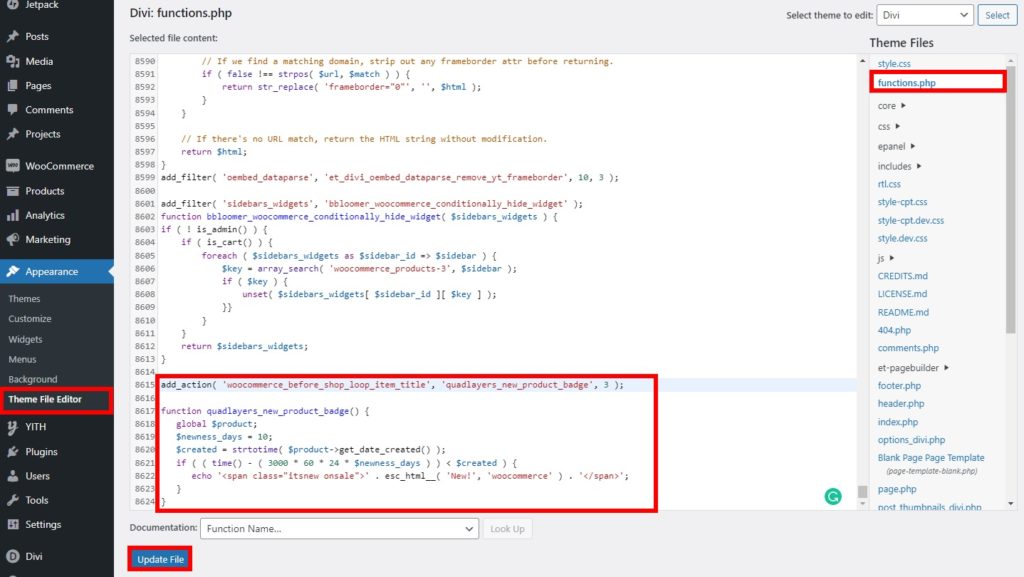Click the Appearance paintbrush icon
The width and height of the screenshot is (1024, 577).
(12, 272)
